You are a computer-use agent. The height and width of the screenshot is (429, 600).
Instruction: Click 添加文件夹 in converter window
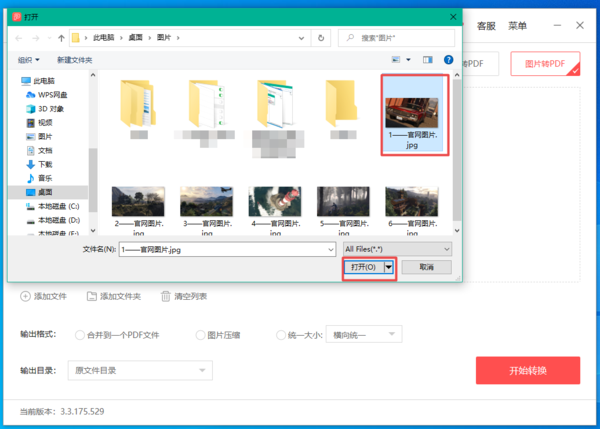[114, 296]
